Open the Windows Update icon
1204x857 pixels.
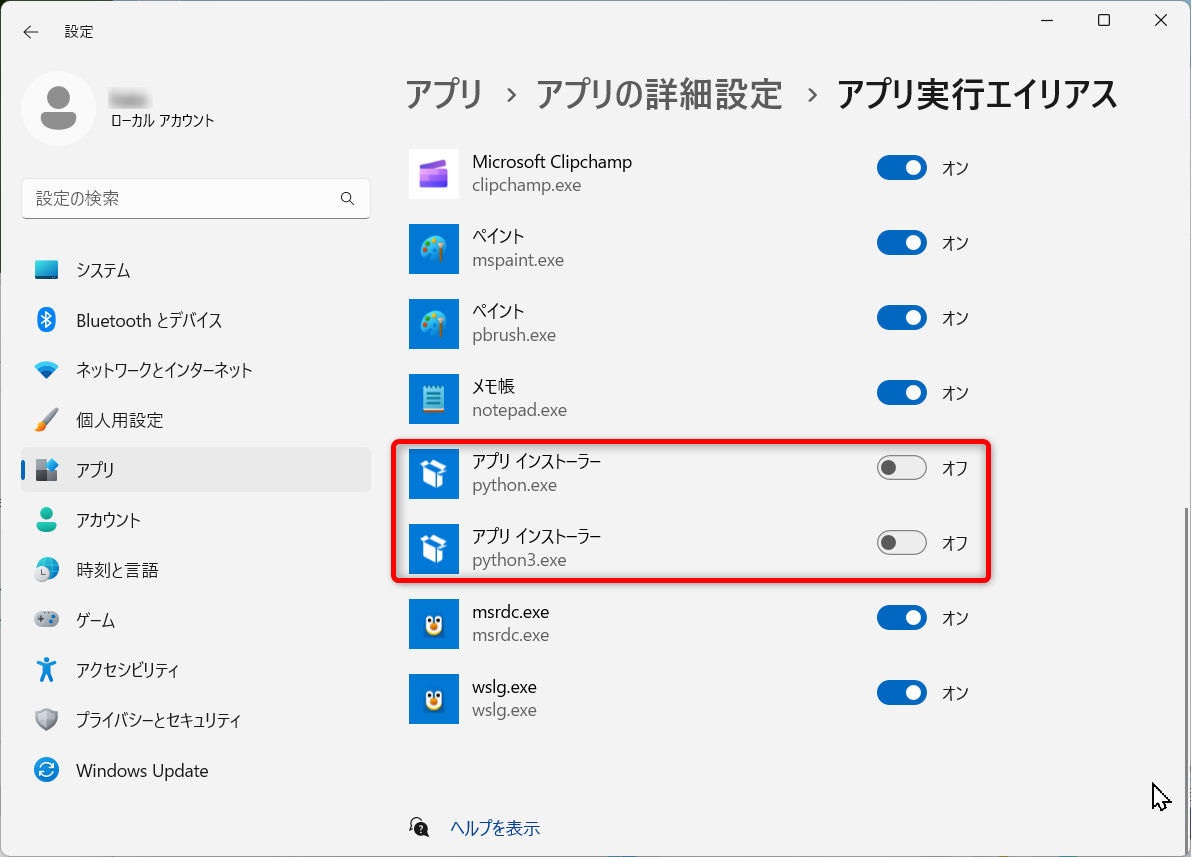click(x=46, y=770)
